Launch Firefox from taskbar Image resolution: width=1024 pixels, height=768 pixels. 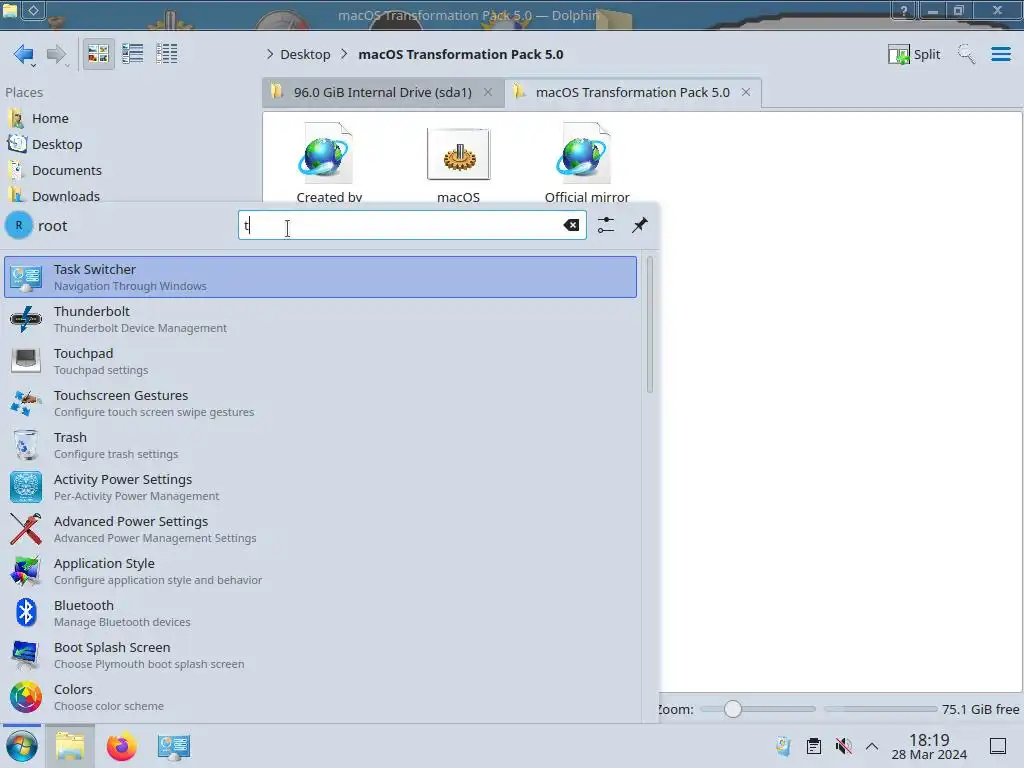click(x=121, y=746)
